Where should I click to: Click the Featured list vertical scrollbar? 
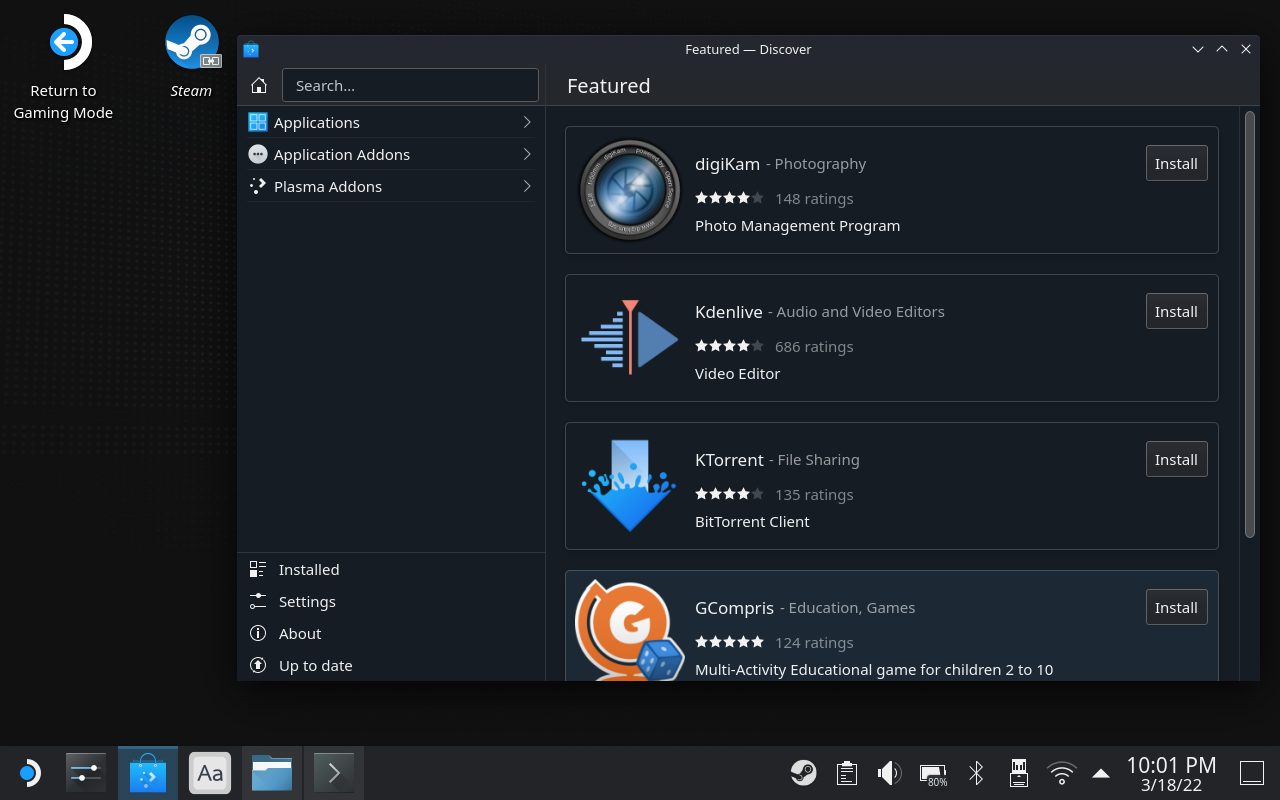pyautogui.click(x=1249, y=325)
